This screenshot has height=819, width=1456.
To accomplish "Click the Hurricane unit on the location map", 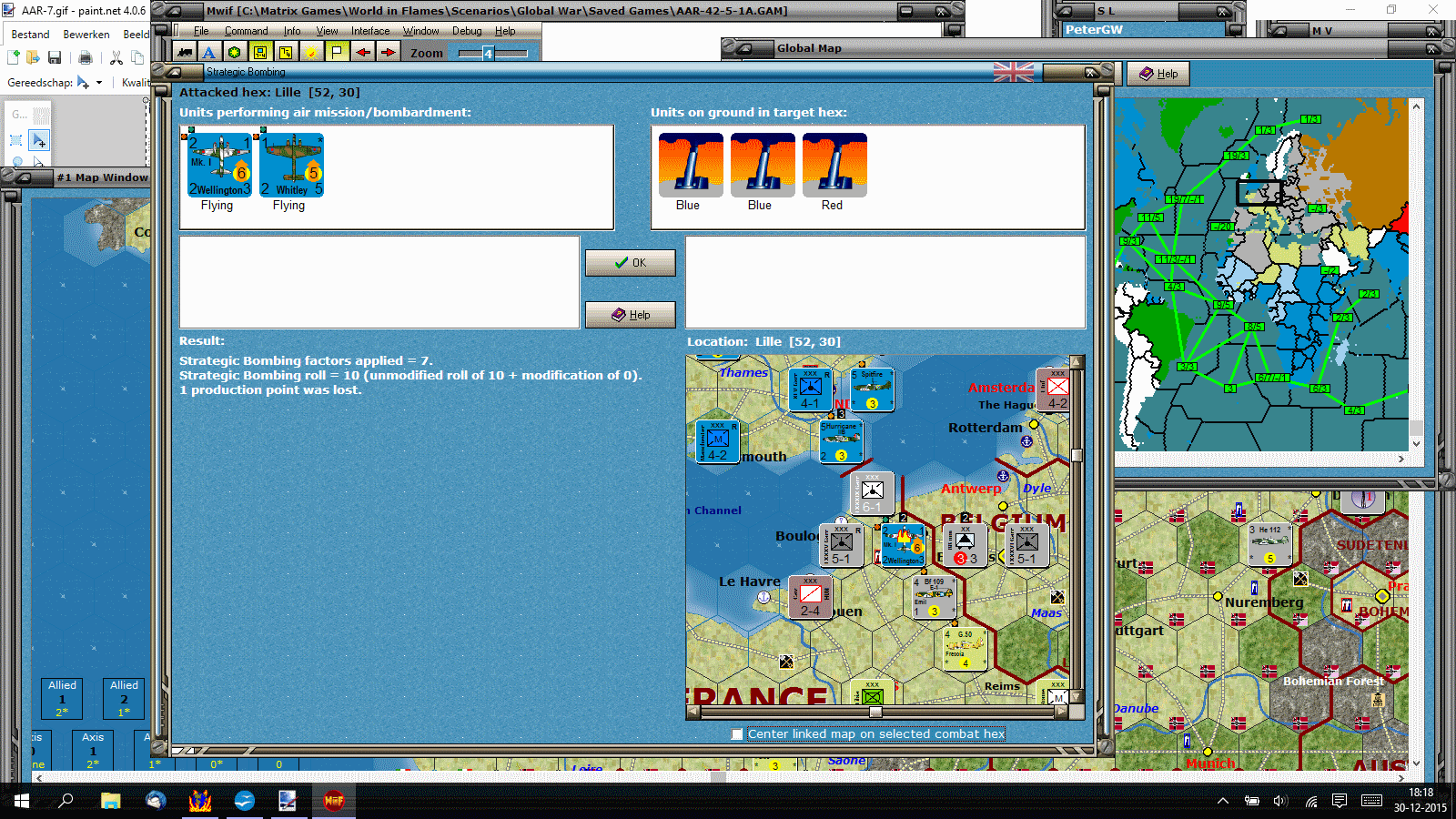I will pyautogui.click(x=841, y=441).
